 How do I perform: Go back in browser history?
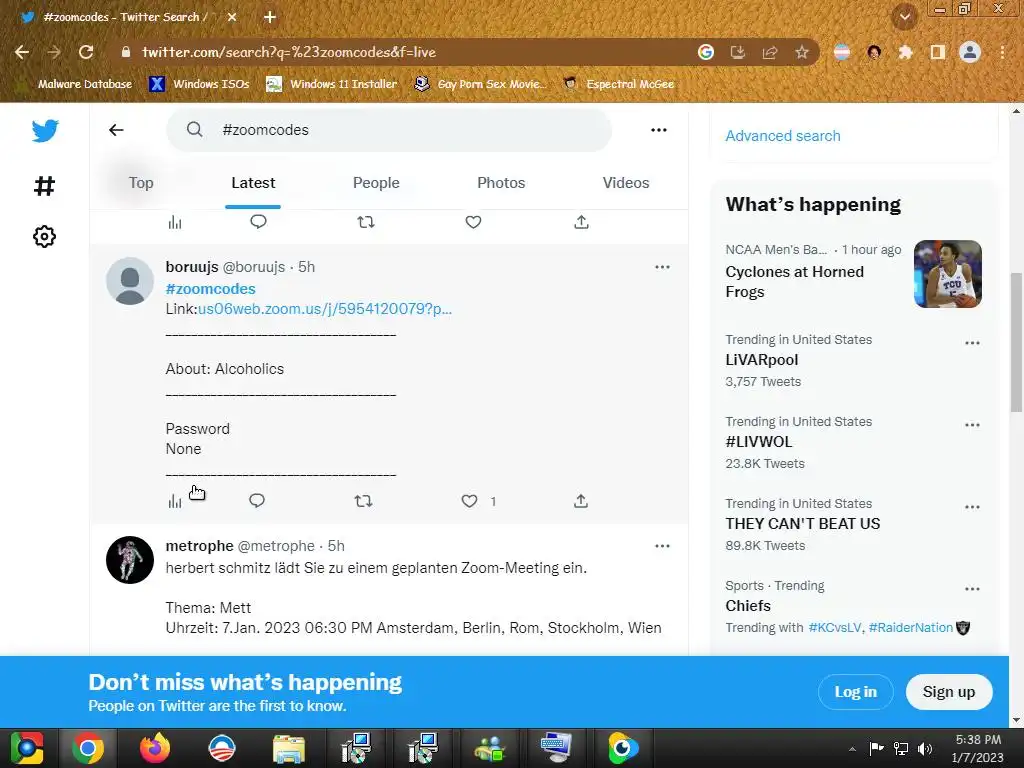pos(22,52)
